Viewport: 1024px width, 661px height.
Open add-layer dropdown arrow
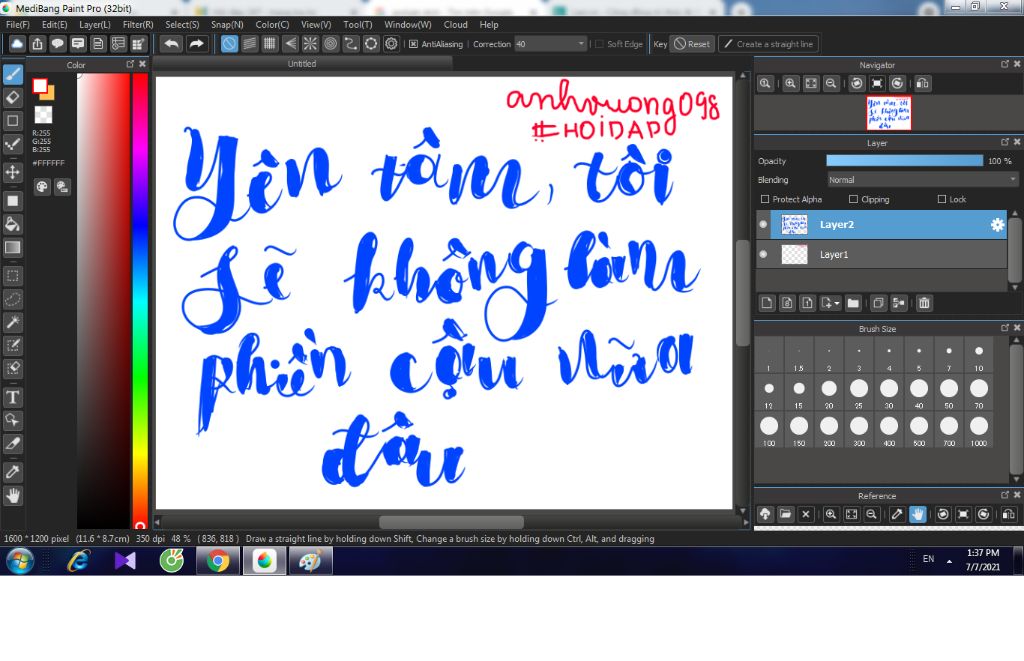click(x=837, y=303)
